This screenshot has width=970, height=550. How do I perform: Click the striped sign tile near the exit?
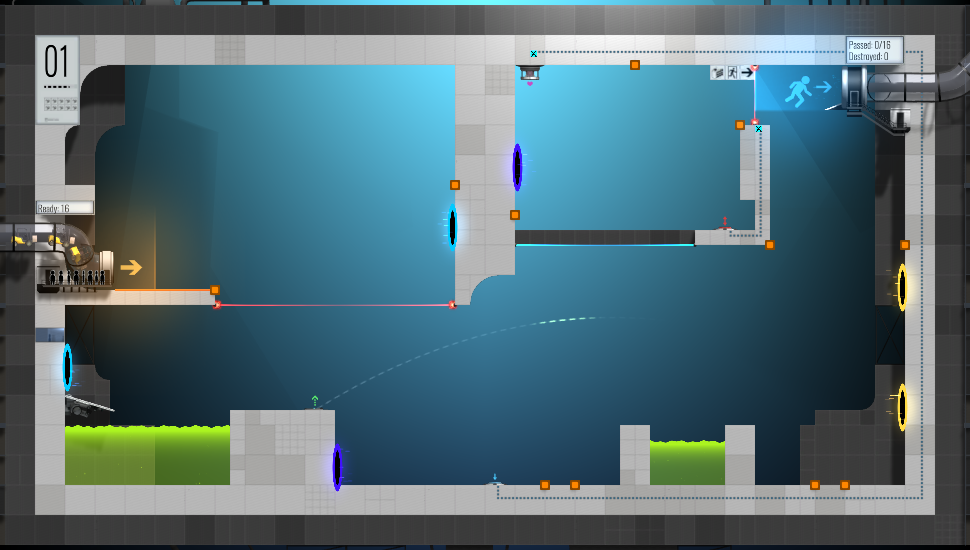(x=718, y=72)
